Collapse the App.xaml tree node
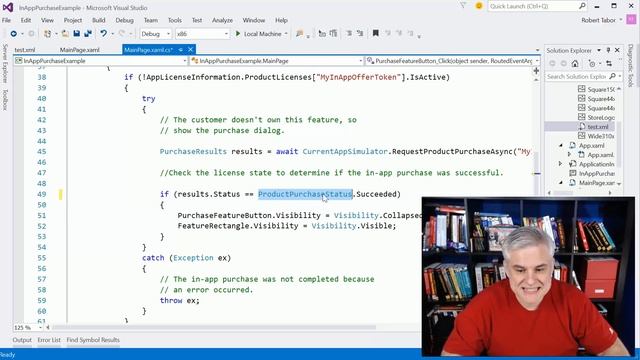Image resolution: width=640 pixels, height=360 pixels. click(x=561, y=145)
